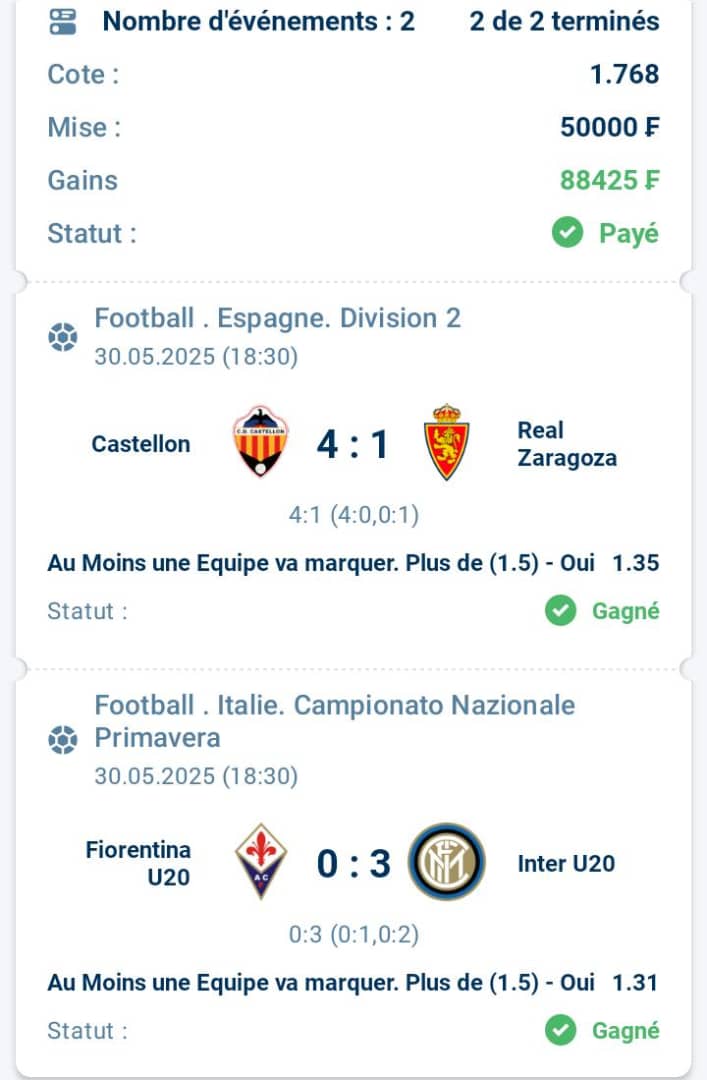707x1080 pixels.
Task: Click the Real Zaragoza club crest
Action: pyautogui.click(x=447, y=442)
